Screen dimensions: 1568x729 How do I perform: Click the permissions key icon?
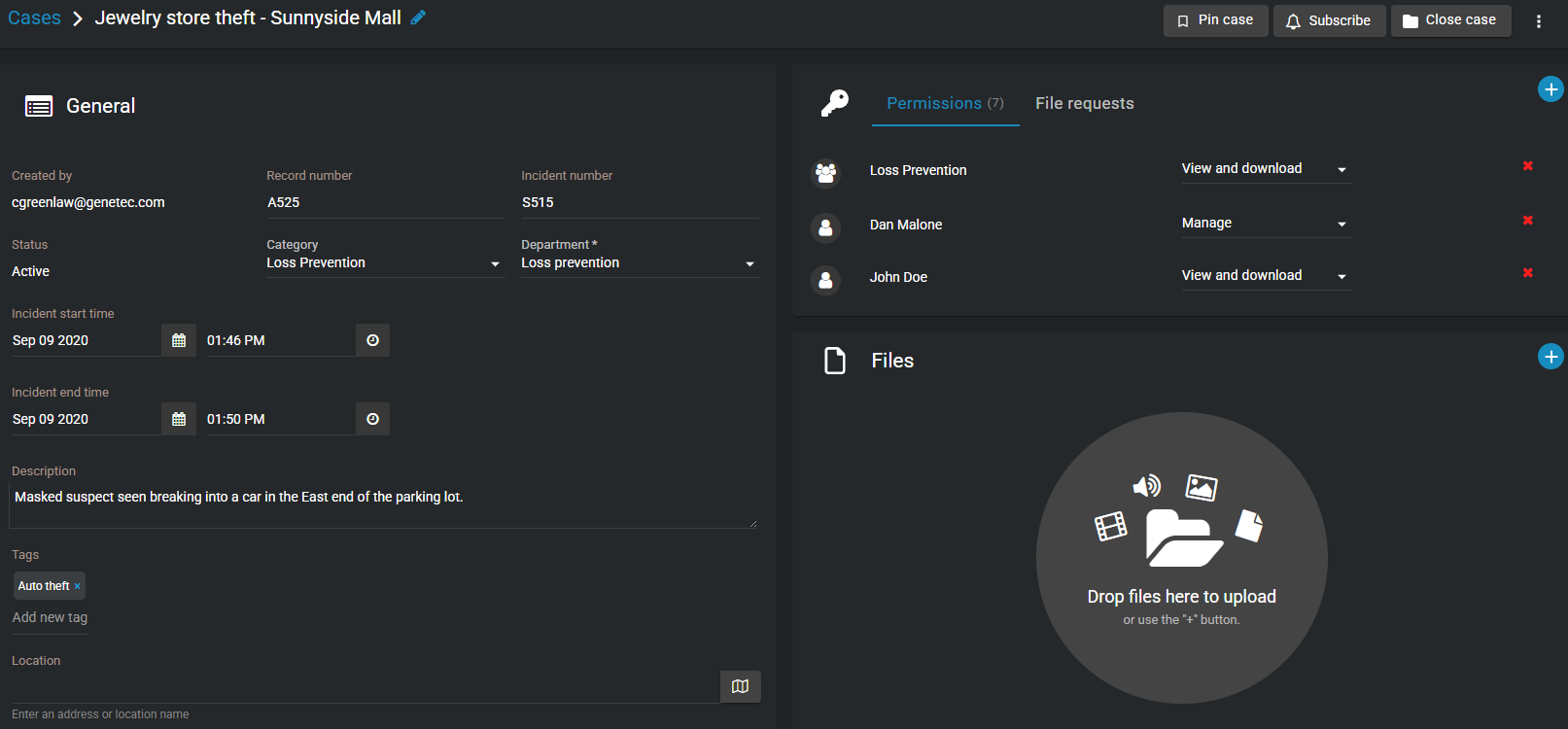click(x=835, y=103)
